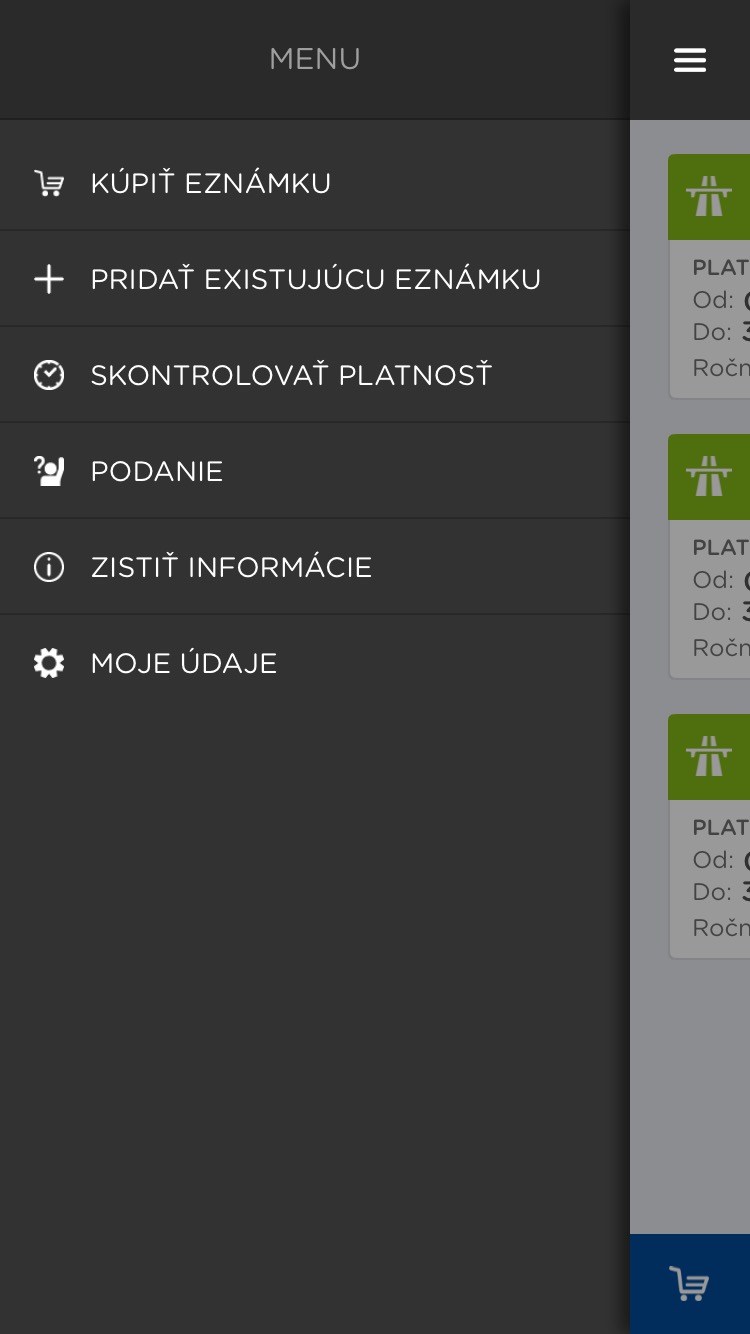Tap the second green highway vignette icon
The image size is (750, 1334).
(709, 477)
